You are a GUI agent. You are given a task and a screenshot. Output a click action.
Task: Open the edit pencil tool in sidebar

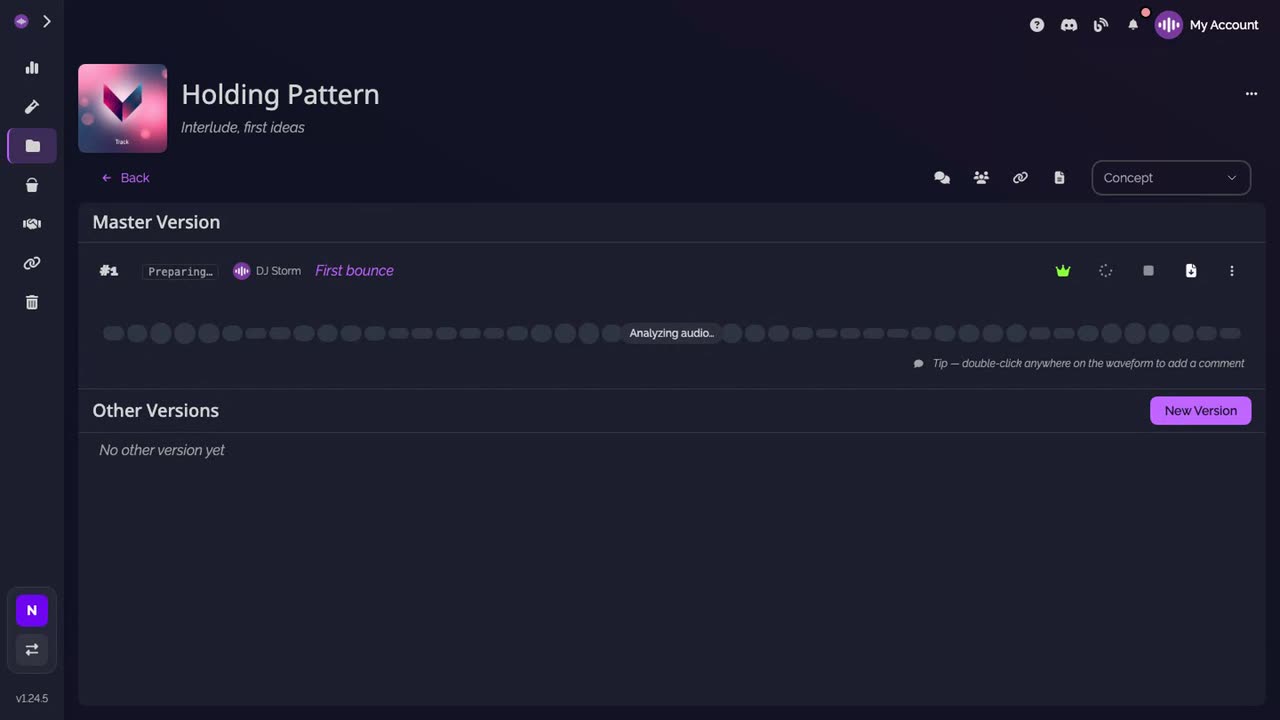tap(32, 107)
